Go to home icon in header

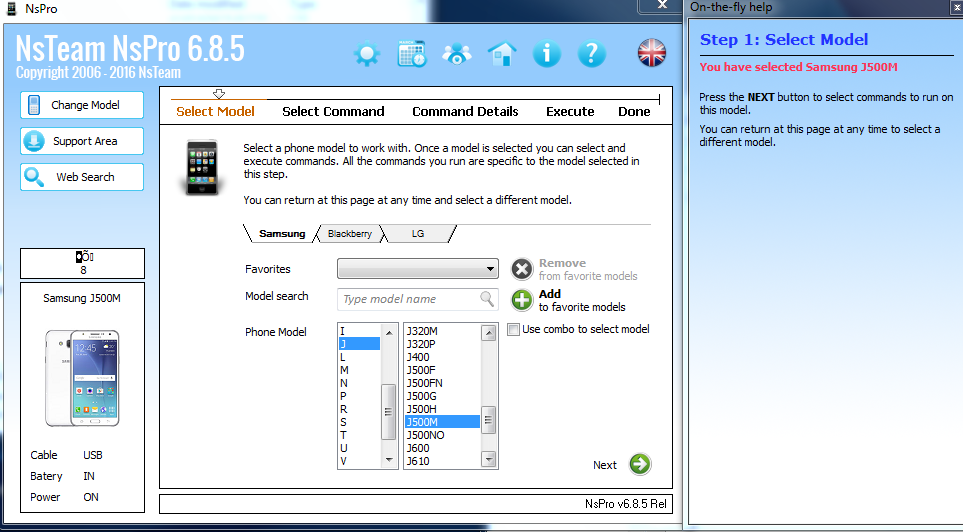click(x=502, y=54)
